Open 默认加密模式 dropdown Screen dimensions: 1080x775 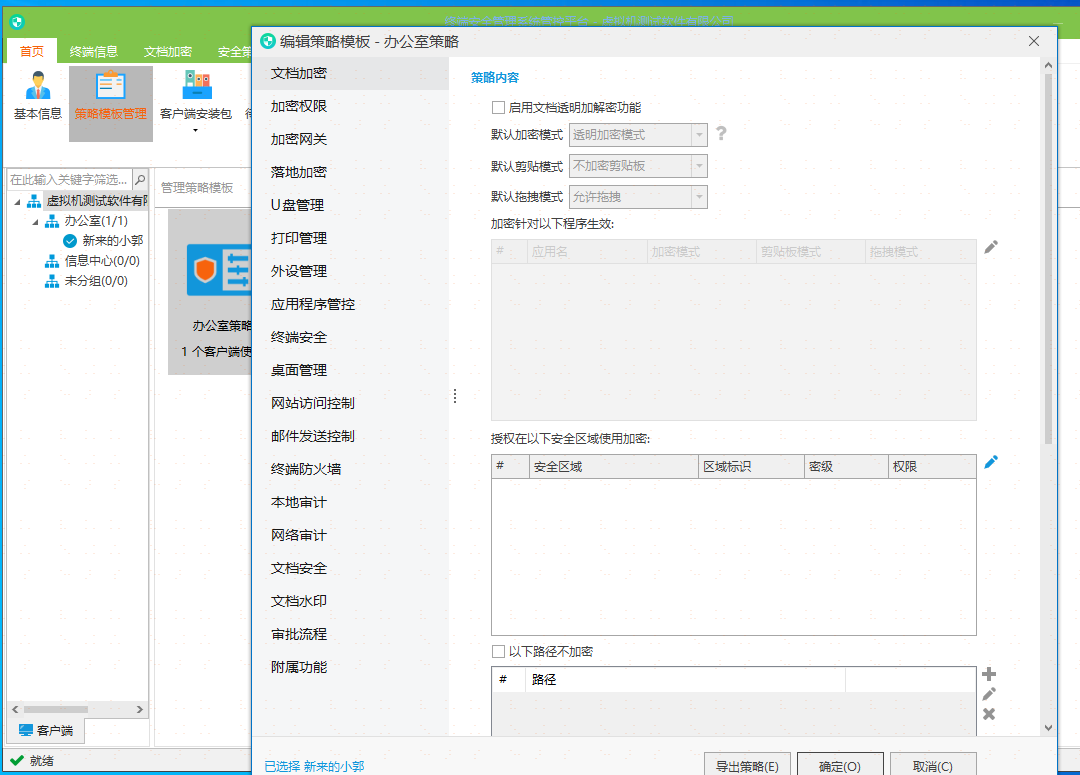[x=638, y=135]
